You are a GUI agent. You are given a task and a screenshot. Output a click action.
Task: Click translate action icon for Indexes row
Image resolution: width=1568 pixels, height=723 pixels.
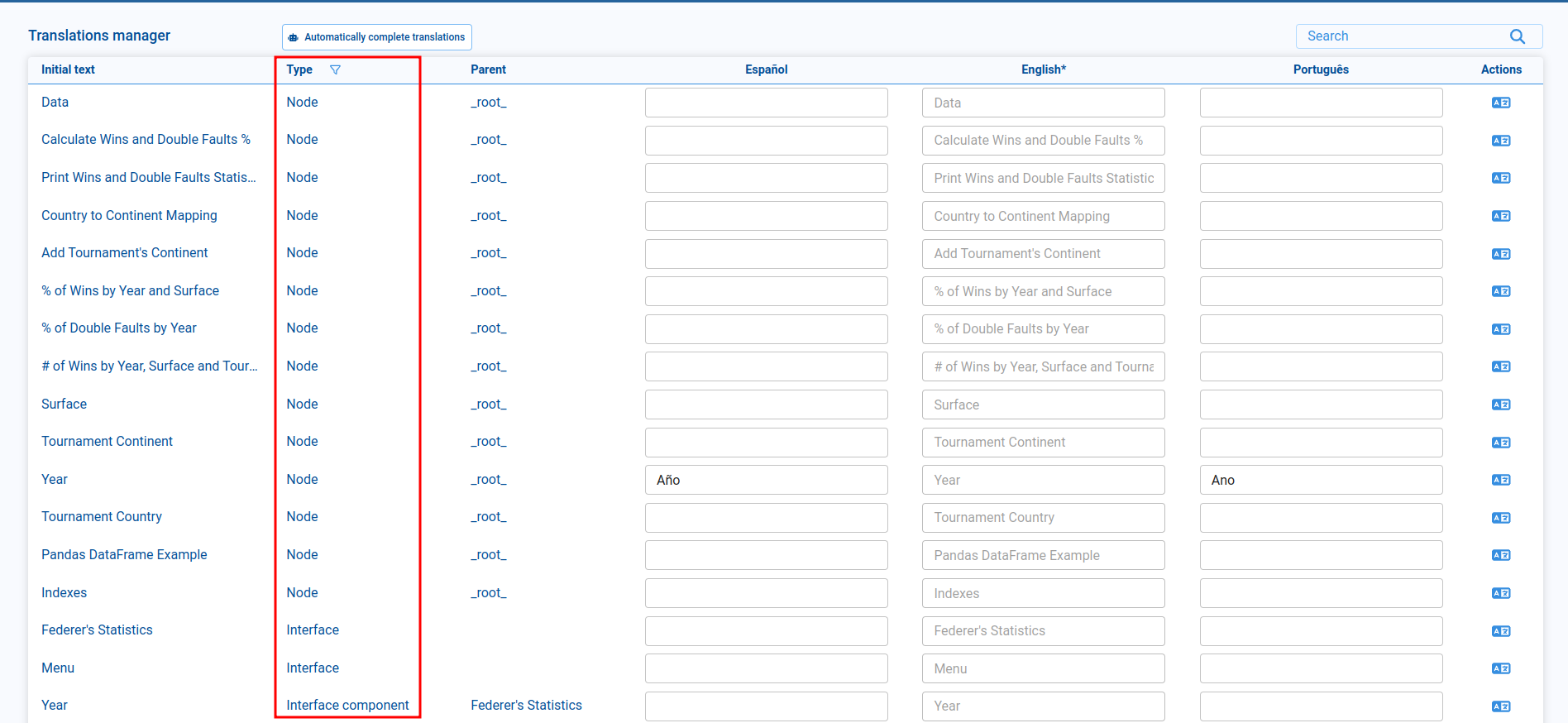click(x=1500, y=593)
